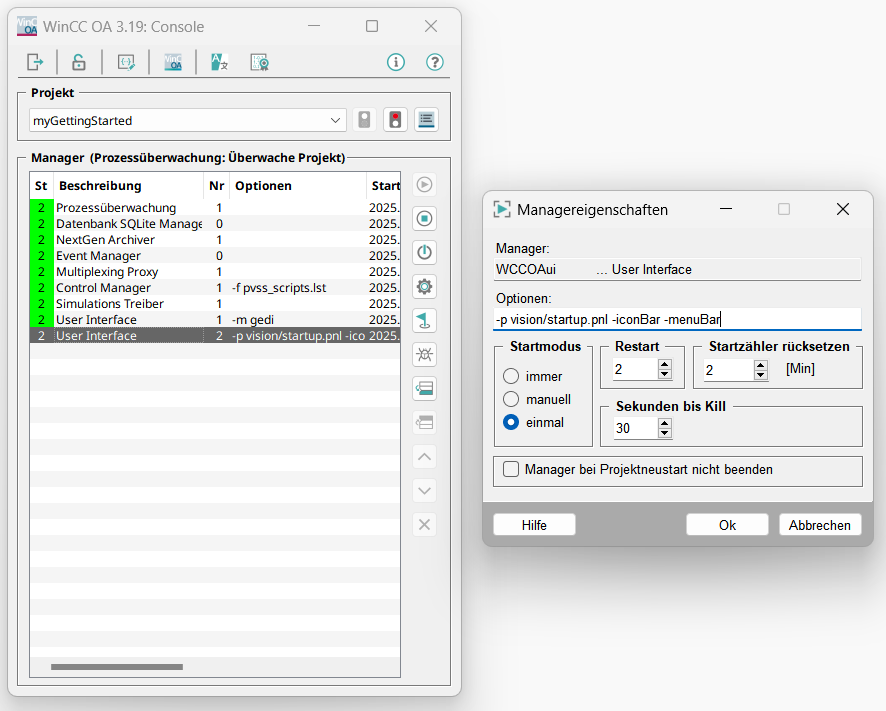
Task: Enable 'Manager bei Projektneustart nicht beenden' checkbox
Action: tap(512, 469)
